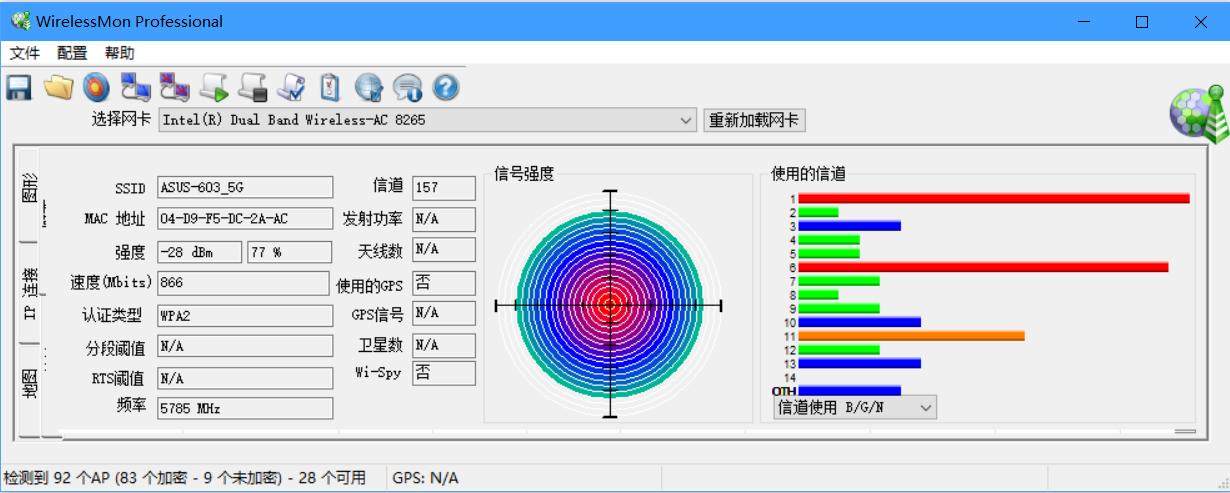Click status bar GPS: N/A entry
Image resolution: width=1230 pixels, height=493 pixels.
[426, 478]
